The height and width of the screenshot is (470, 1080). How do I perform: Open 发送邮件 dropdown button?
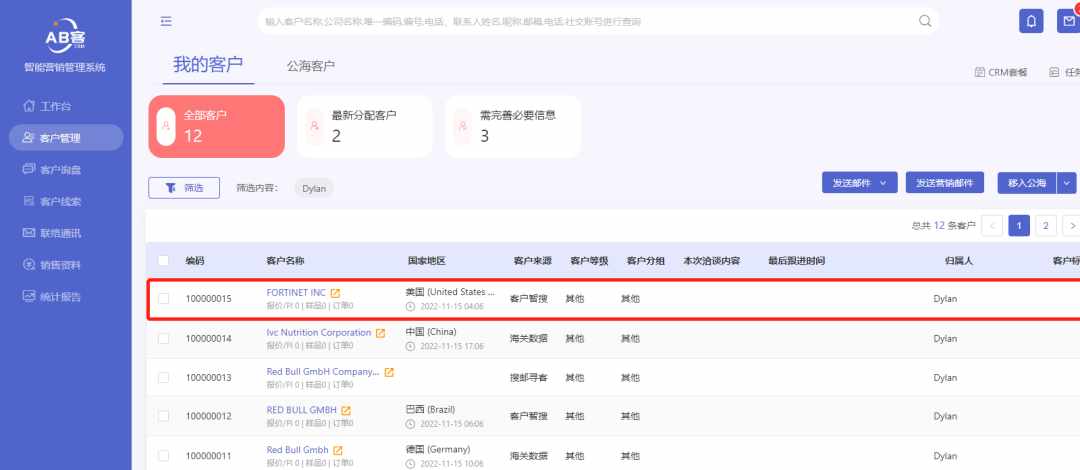tap(860, 183)
